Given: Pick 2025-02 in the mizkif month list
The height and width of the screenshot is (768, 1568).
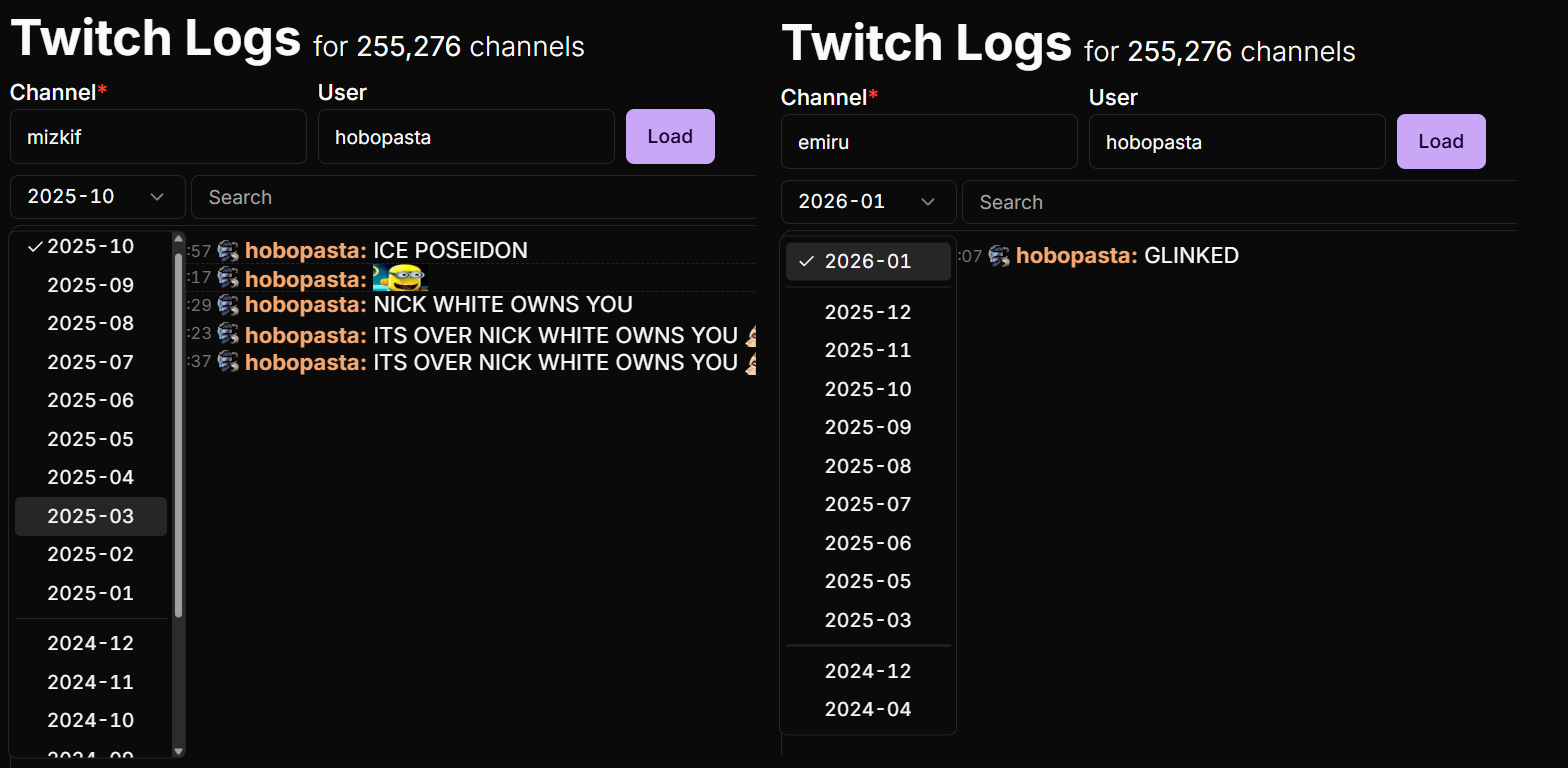Looking at the screenshot, I should (x=91, y=554).
